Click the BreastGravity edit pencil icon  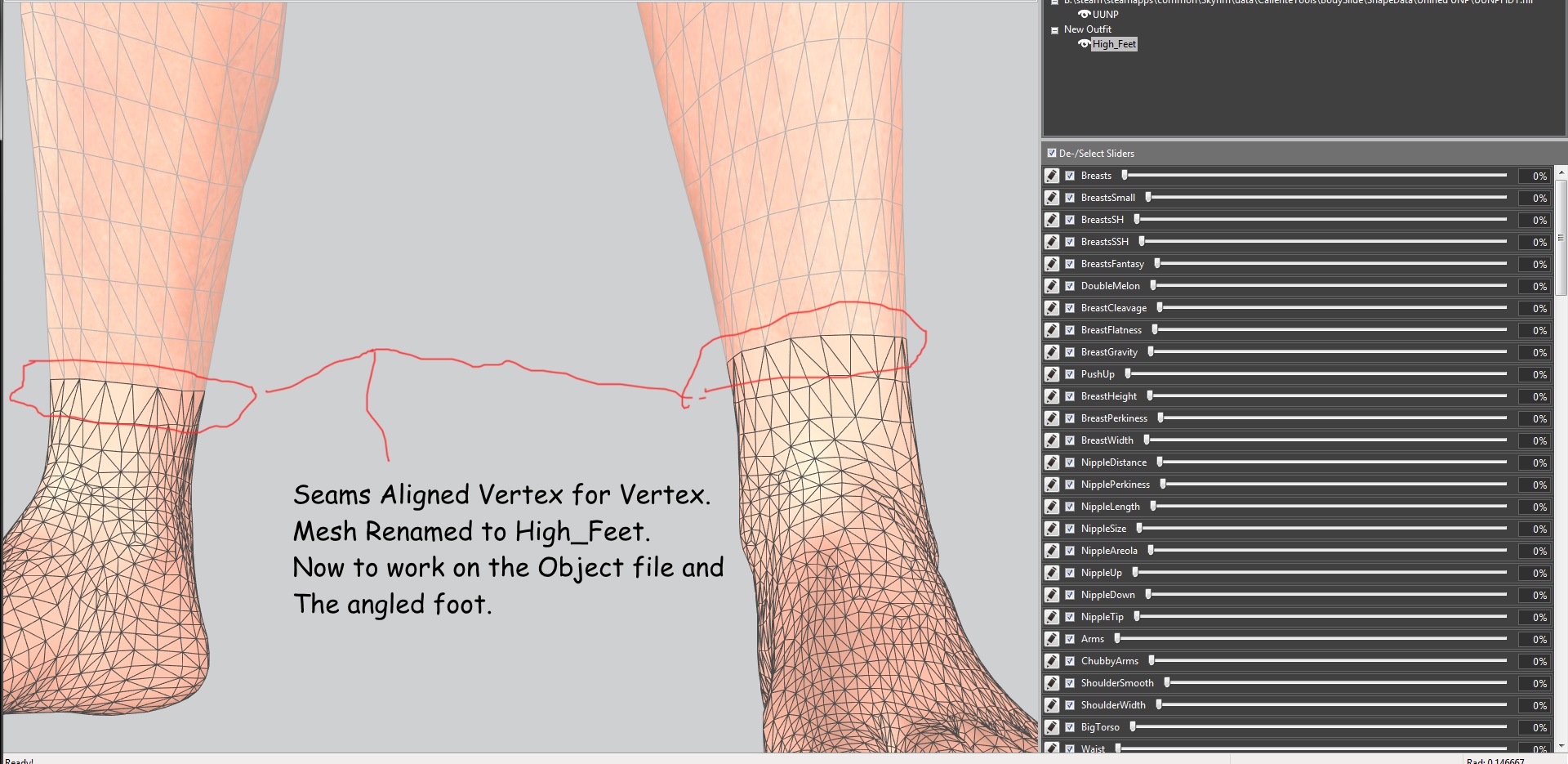(x=1052, y=352)
